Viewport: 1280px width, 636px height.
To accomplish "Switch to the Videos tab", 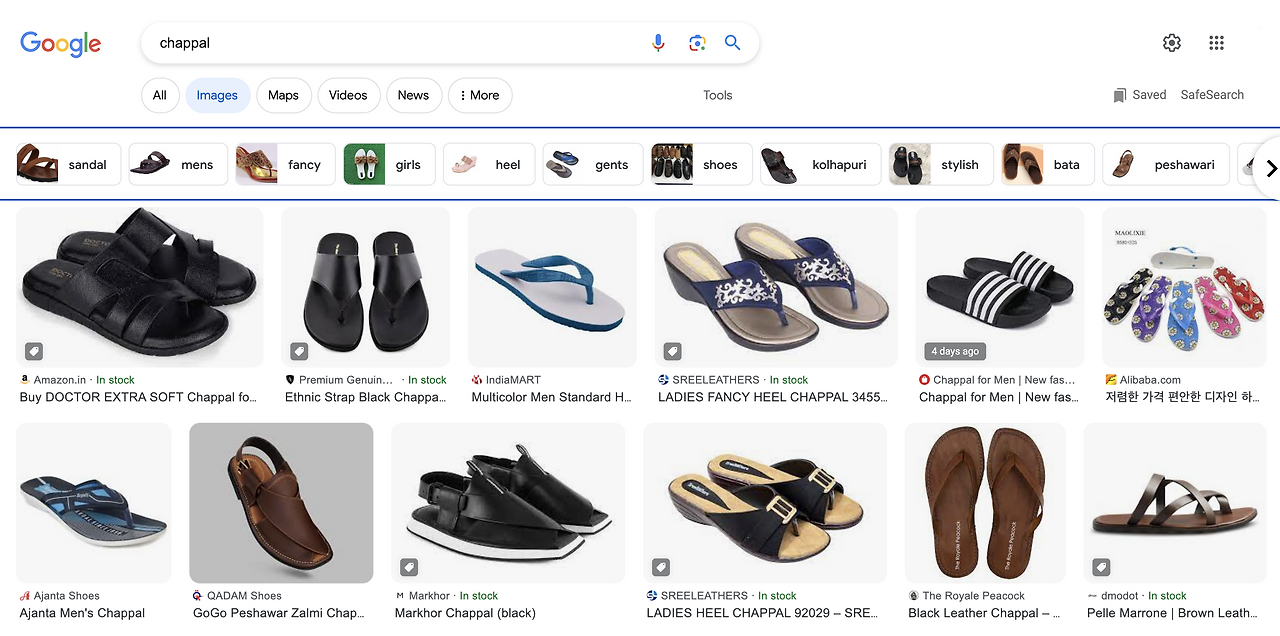I will click(348, 95).
